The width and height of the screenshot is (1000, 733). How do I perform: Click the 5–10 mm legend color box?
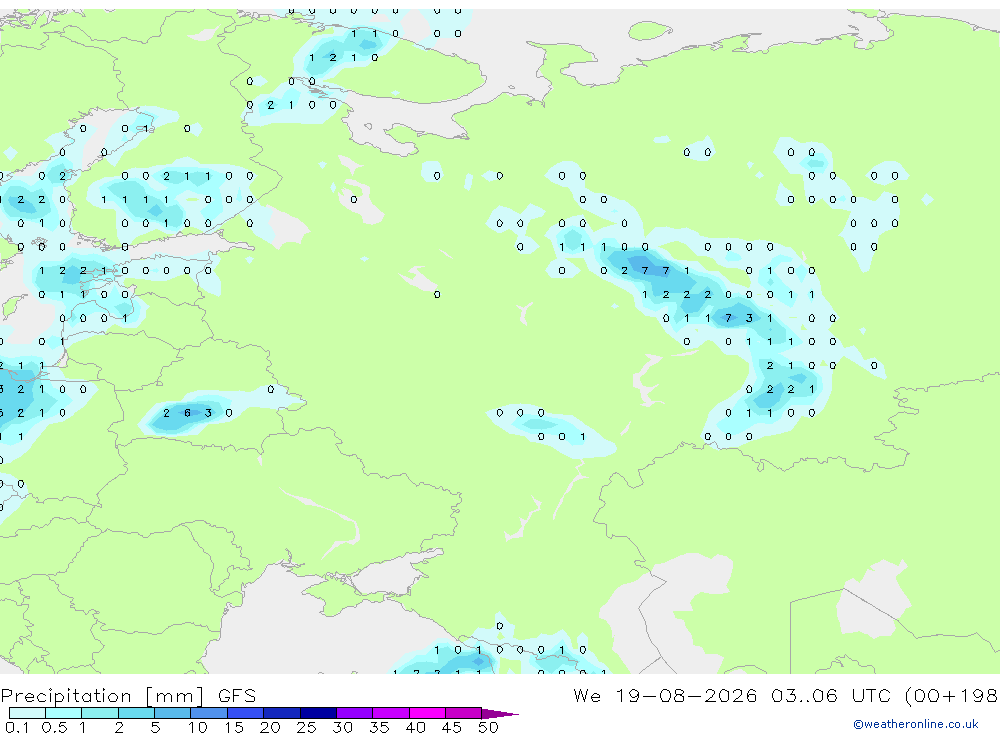click(173, 713)
